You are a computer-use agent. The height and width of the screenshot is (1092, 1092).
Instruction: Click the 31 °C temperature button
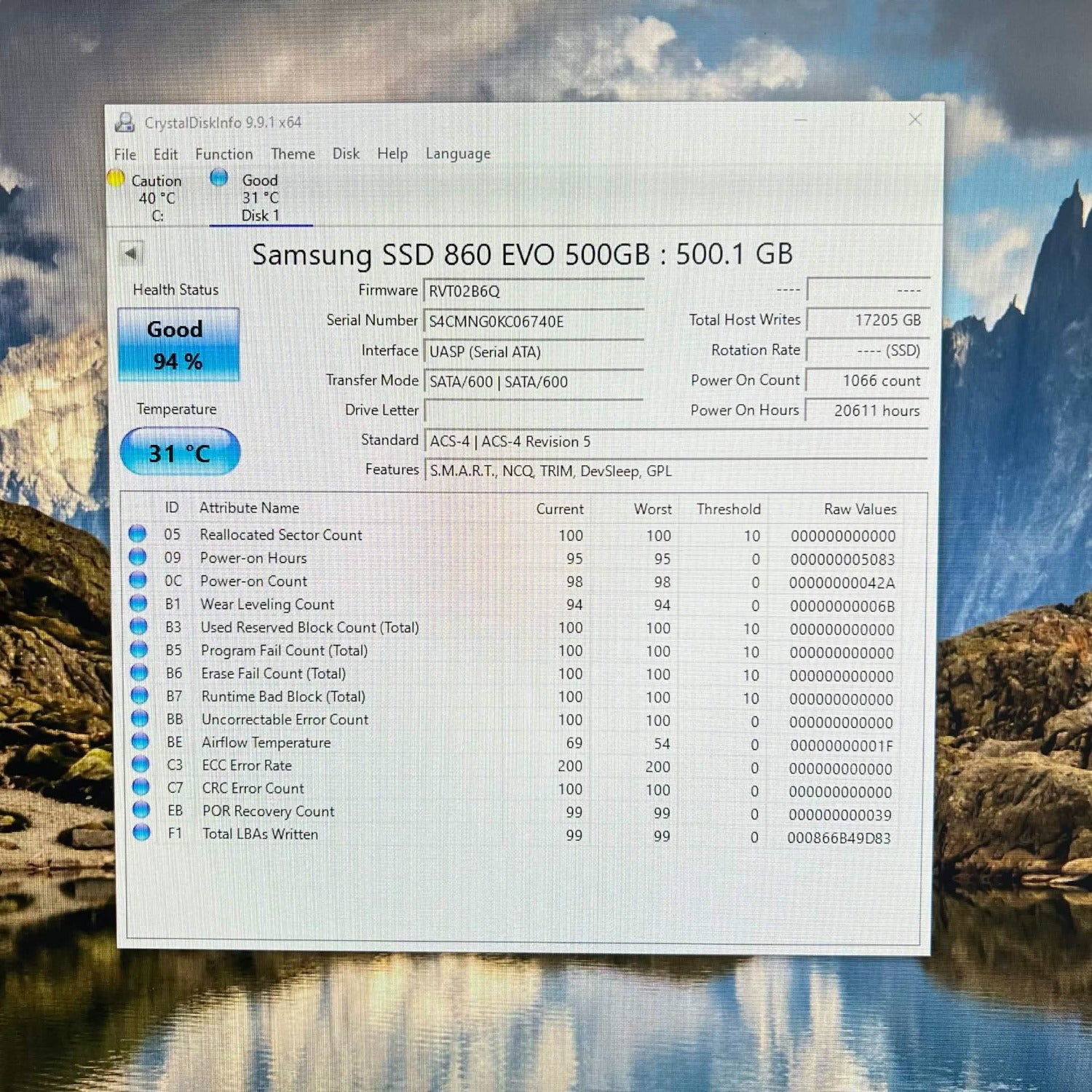(x=180, y=452)
